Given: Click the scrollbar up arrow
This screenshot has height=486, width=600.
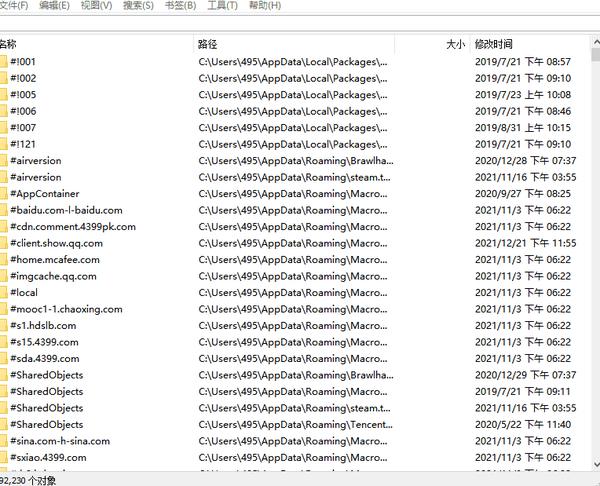Looking at the screenshot, I should click(596, 42).
